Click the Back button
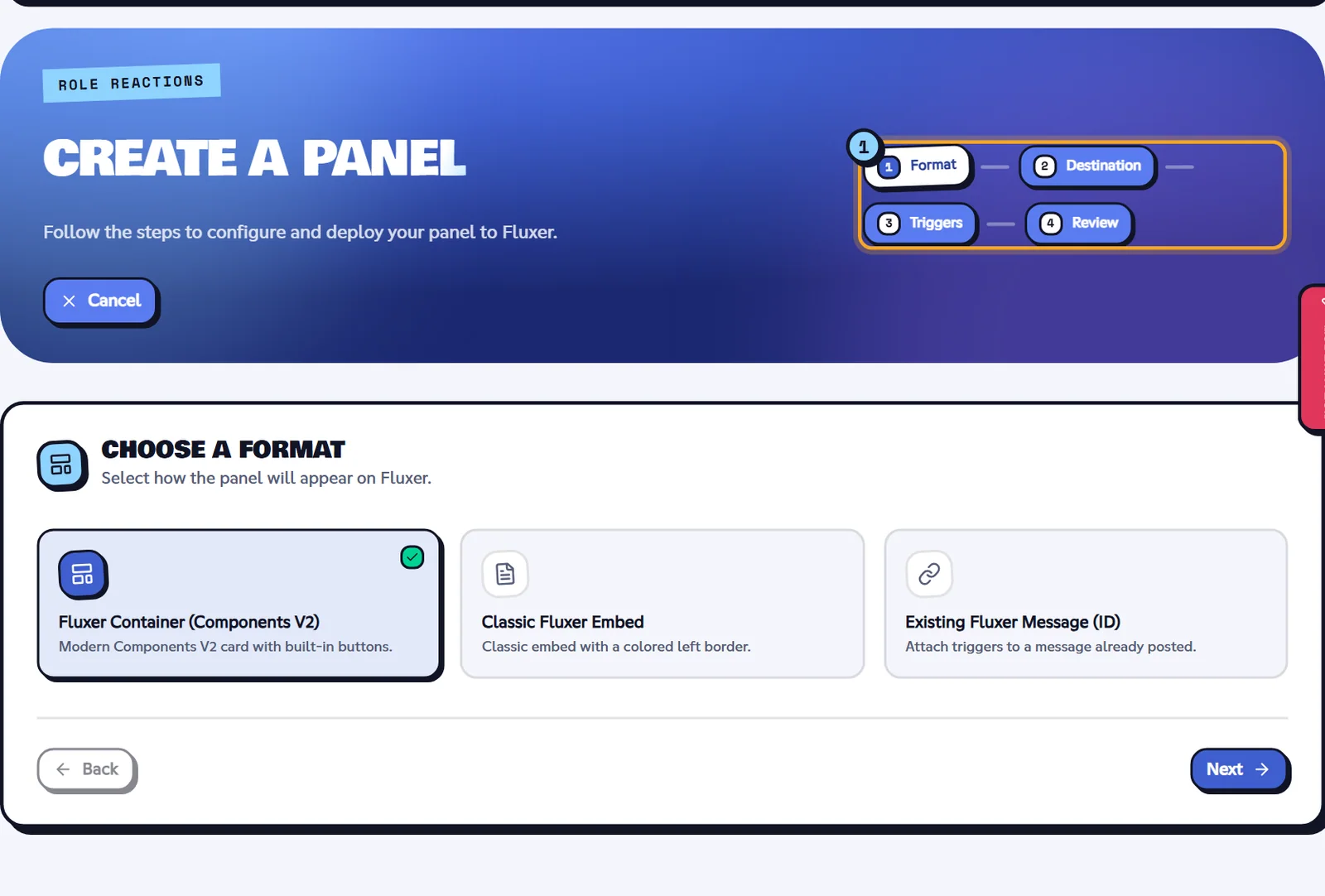Image resolution: width=1325 pixels, height=896 pixels. 87,769
